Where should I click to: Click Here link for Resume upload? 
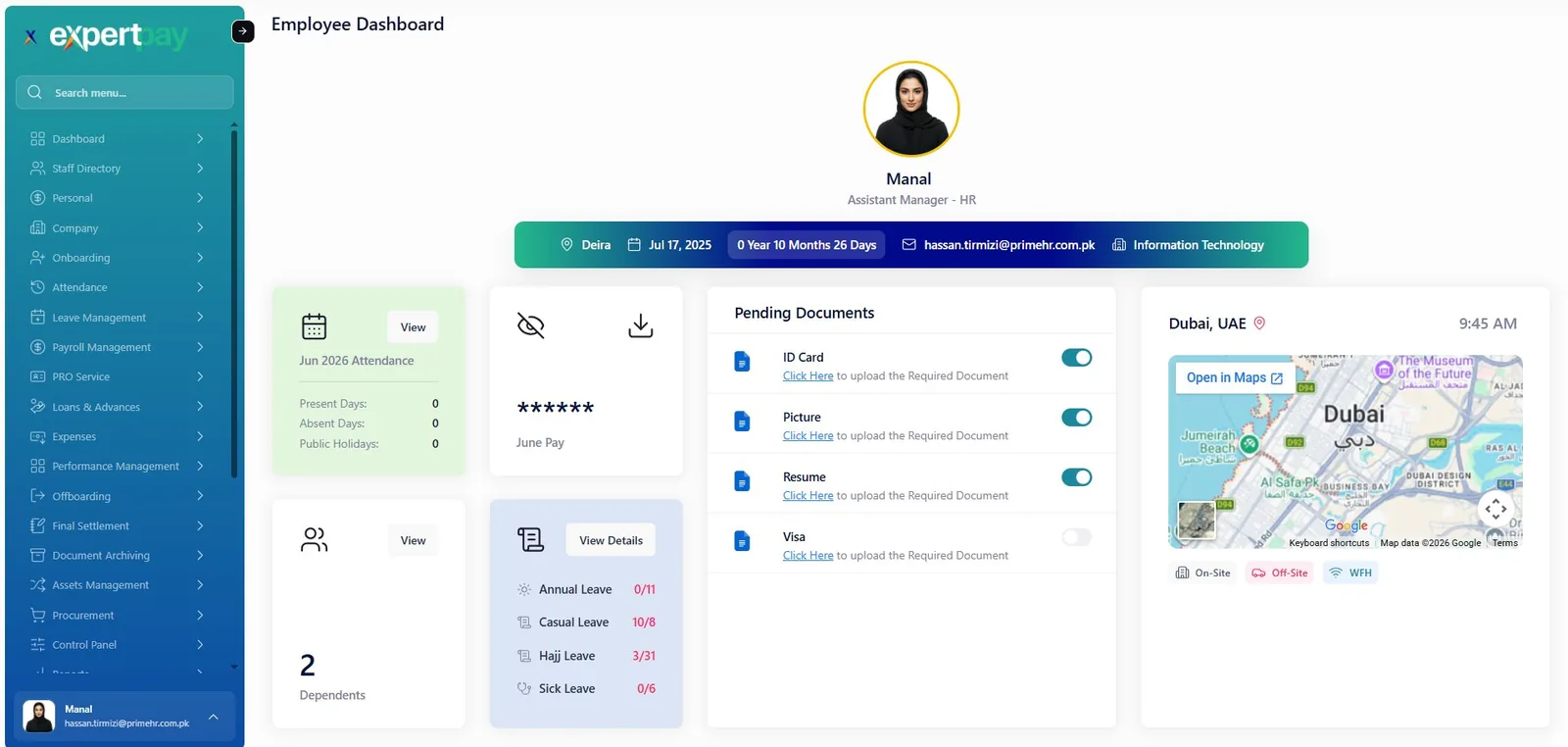tap(808, 495)
